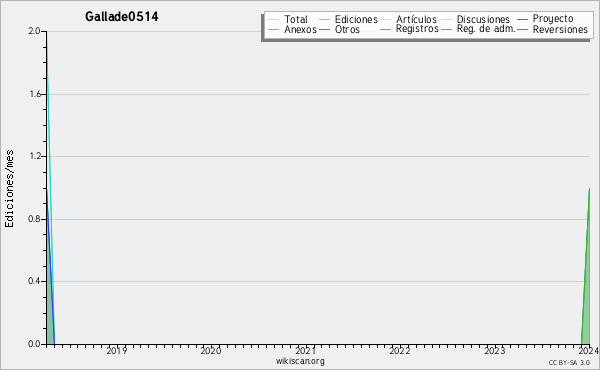Click the green Ediciones color line swatch
Screen dimensions: 600x370
coord(324,20)
